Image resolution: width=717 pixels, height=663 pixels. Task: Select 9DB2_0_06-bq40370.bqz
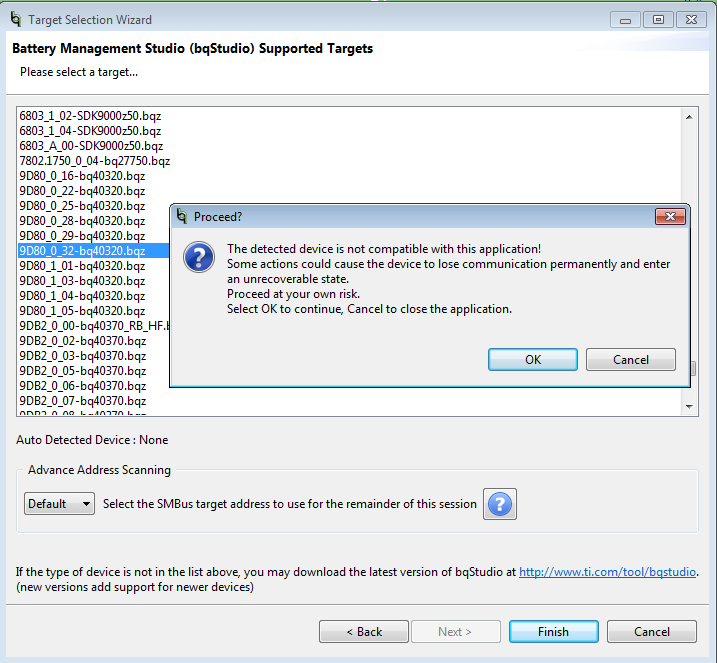83,386
